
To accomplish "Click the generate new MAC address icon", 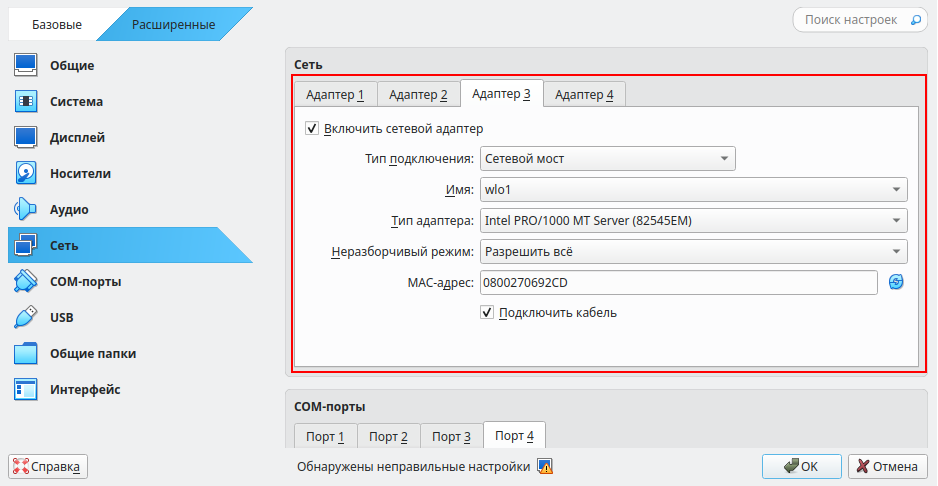I will pyautogui.click(x=896, y=283).
